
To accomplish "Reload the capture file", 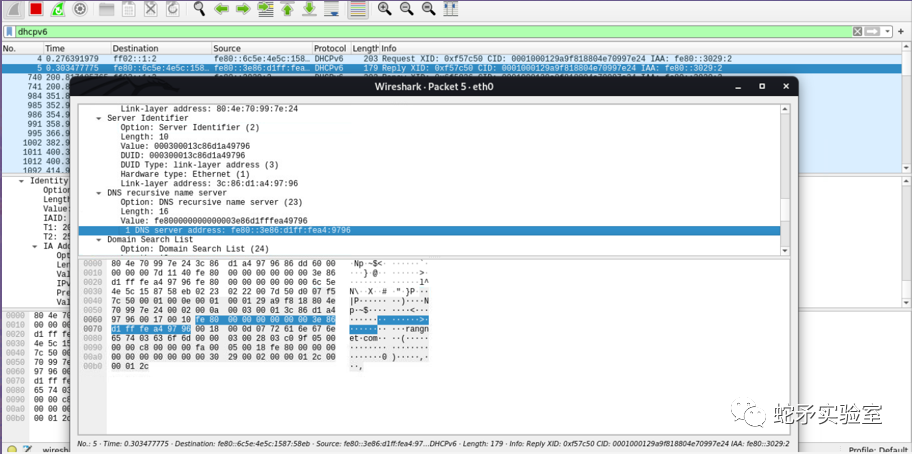I will click(x=173, y=9).
